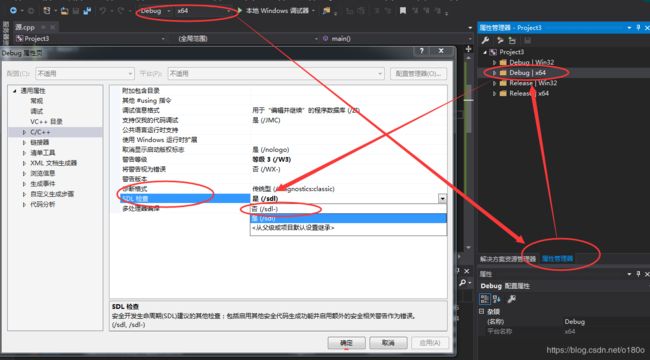Click the property grid vertical scrollbar down arrow
The width and height of the screenshot is (650, 360).
[468, 248]
